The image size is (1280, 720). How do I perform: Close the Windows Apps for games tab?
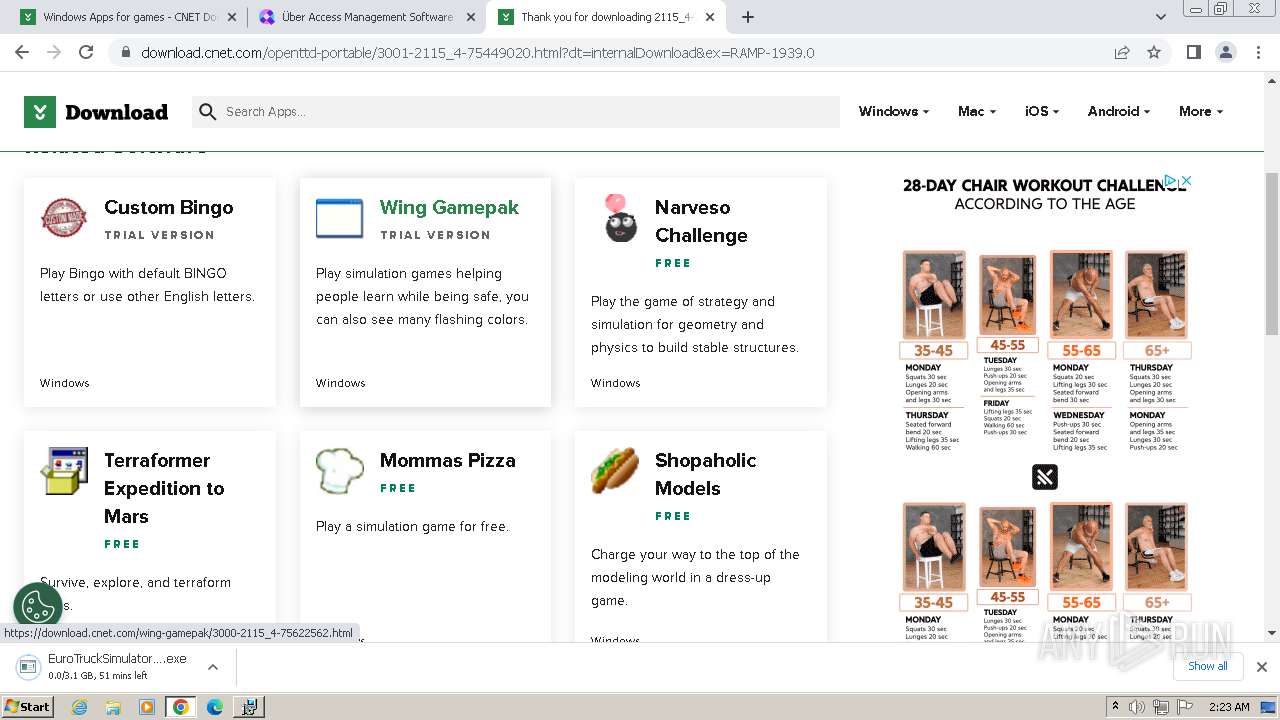[232, 17]
